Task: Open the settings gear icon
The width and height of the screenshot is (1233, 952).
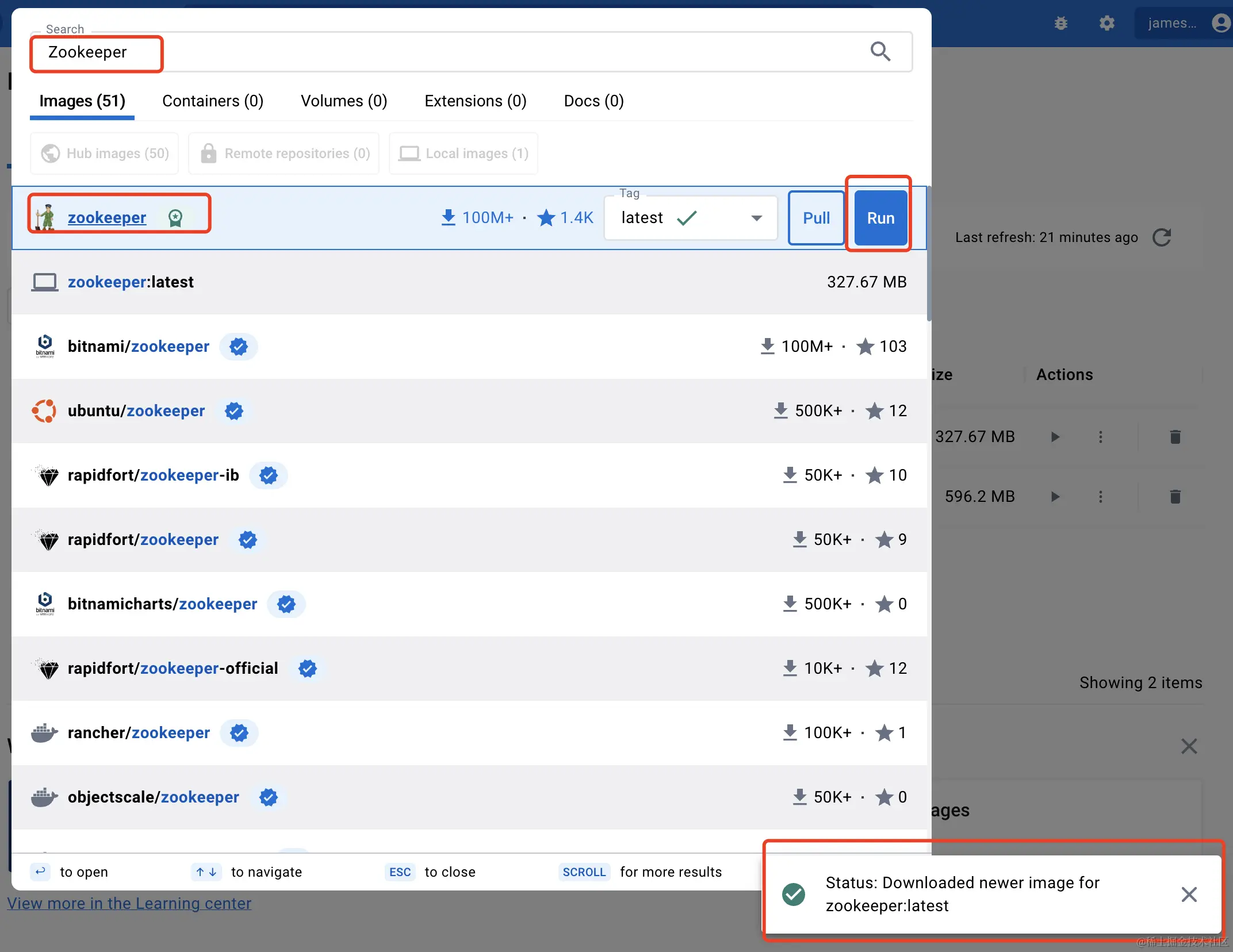Action: [1106, 24]
